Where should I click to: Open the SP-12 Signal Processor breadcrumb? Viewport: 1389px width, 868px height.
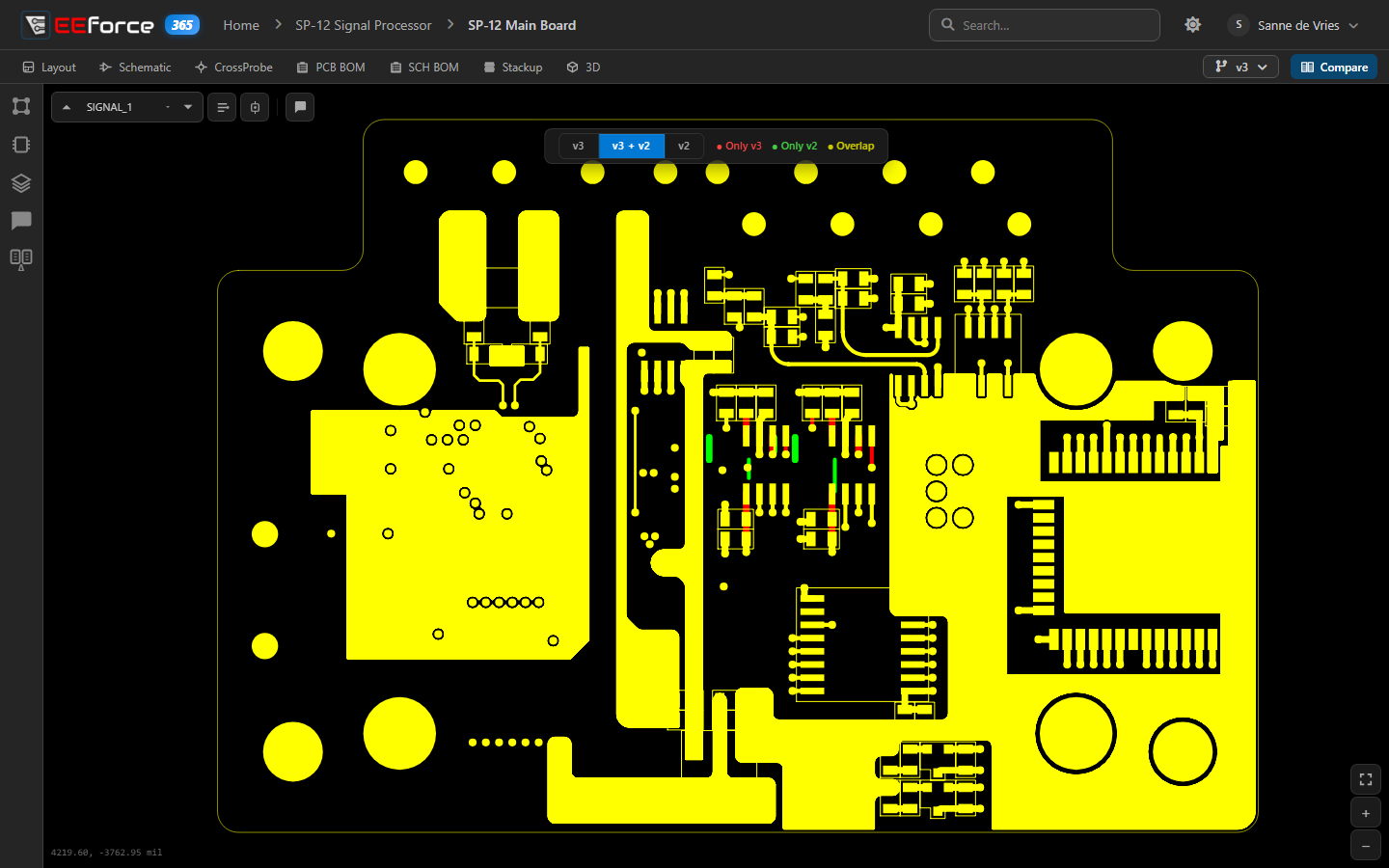click(364, 25)
